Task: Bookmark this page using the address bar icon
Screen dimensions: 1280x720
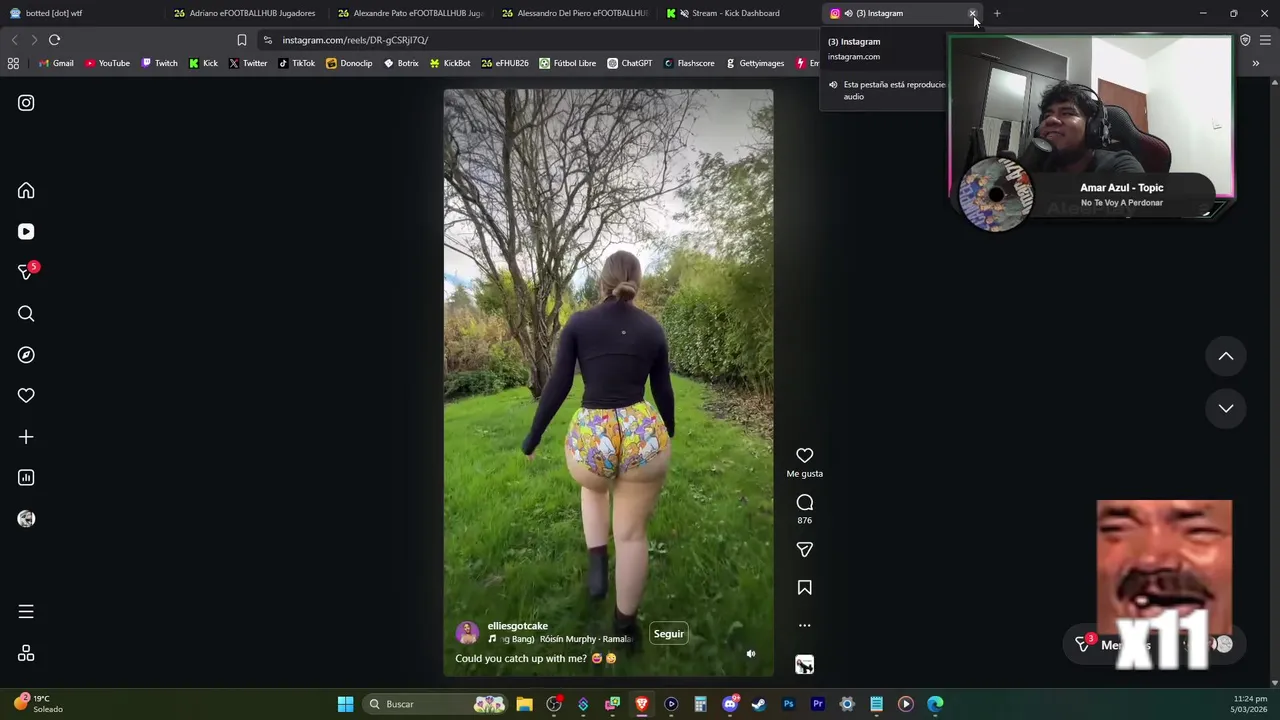Action: coord(241,40)
